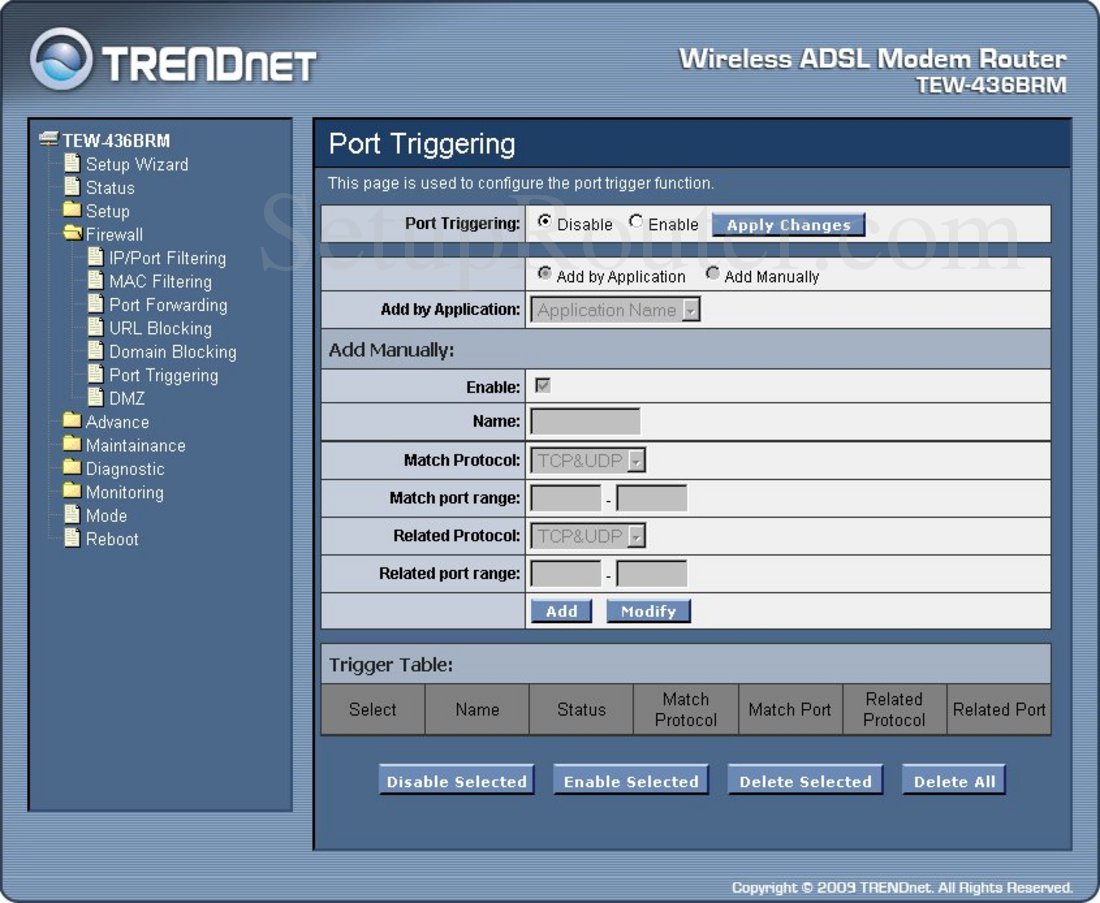Click inside the Name input field

pos(585,421)
